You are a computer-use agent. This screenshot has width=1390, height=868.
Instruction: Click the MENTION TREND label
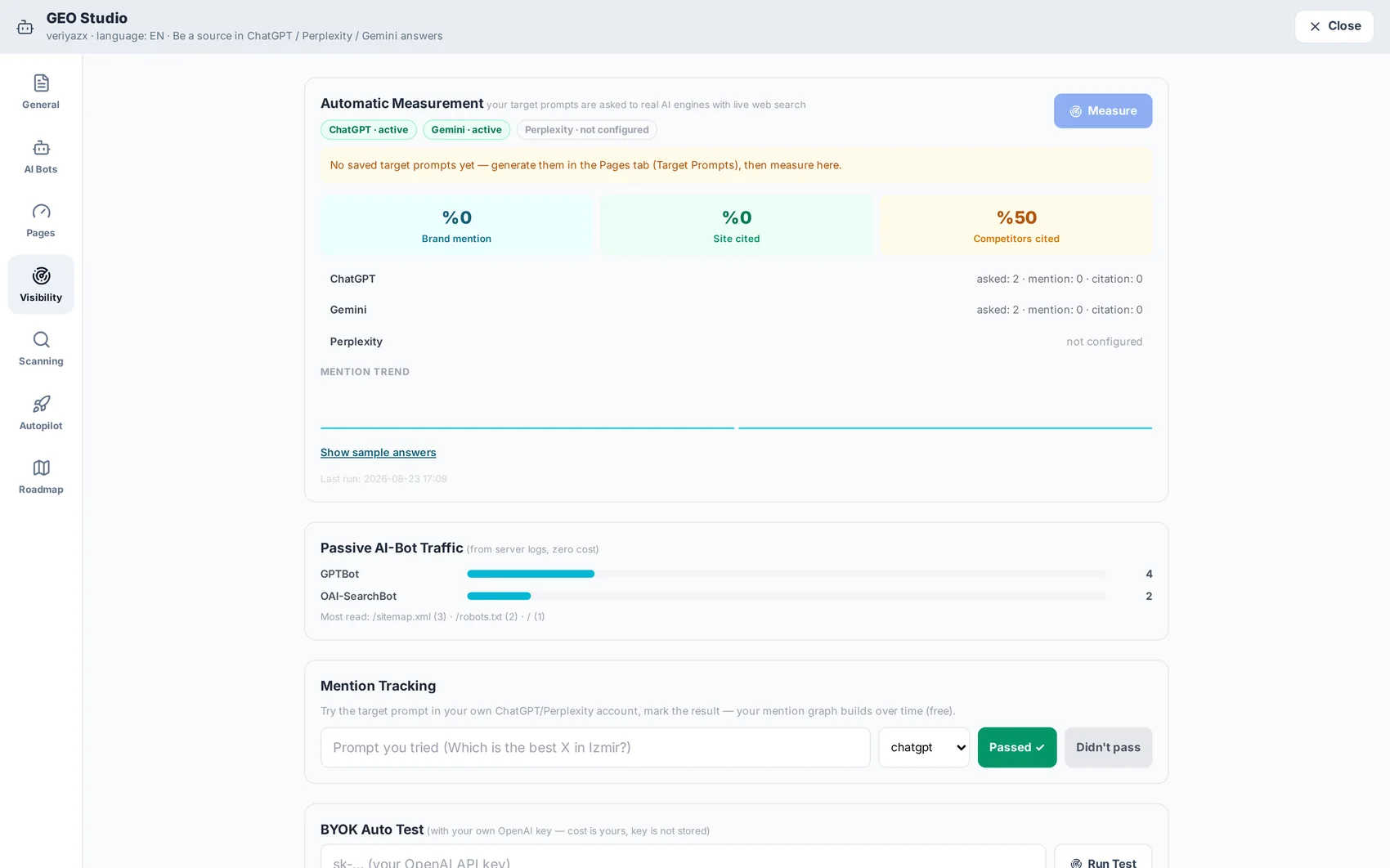pos(365,372)
